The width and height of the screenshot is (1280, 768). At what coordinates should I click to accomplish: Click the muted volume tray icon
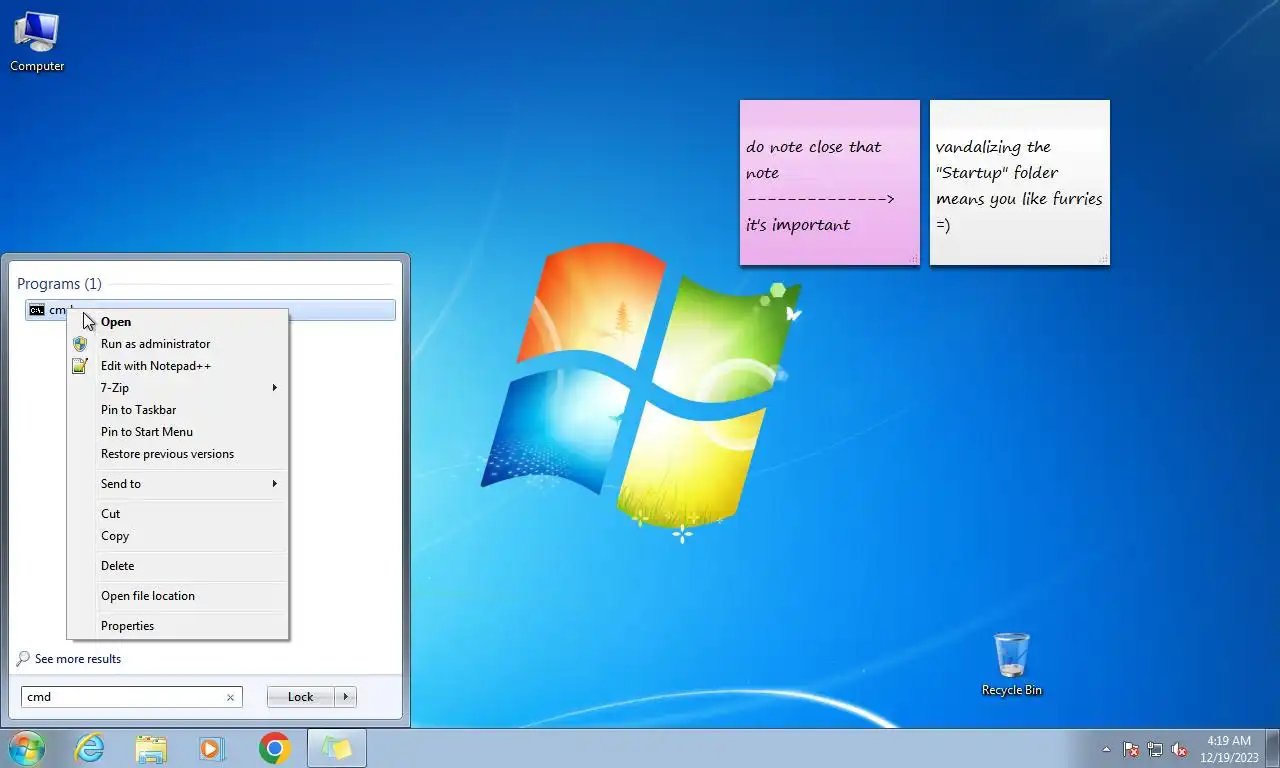pyautogui.click(x=1179, y=749)
